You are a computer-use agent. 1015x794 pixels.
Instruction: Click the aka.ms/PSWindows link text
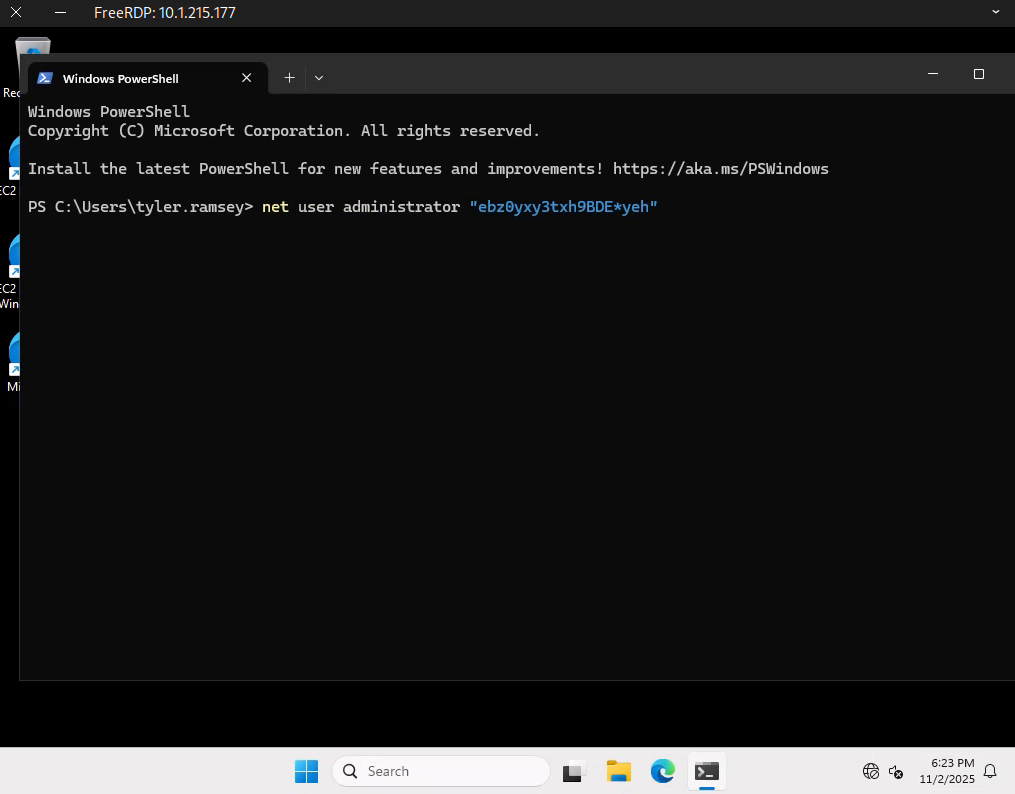coord(722,168)
